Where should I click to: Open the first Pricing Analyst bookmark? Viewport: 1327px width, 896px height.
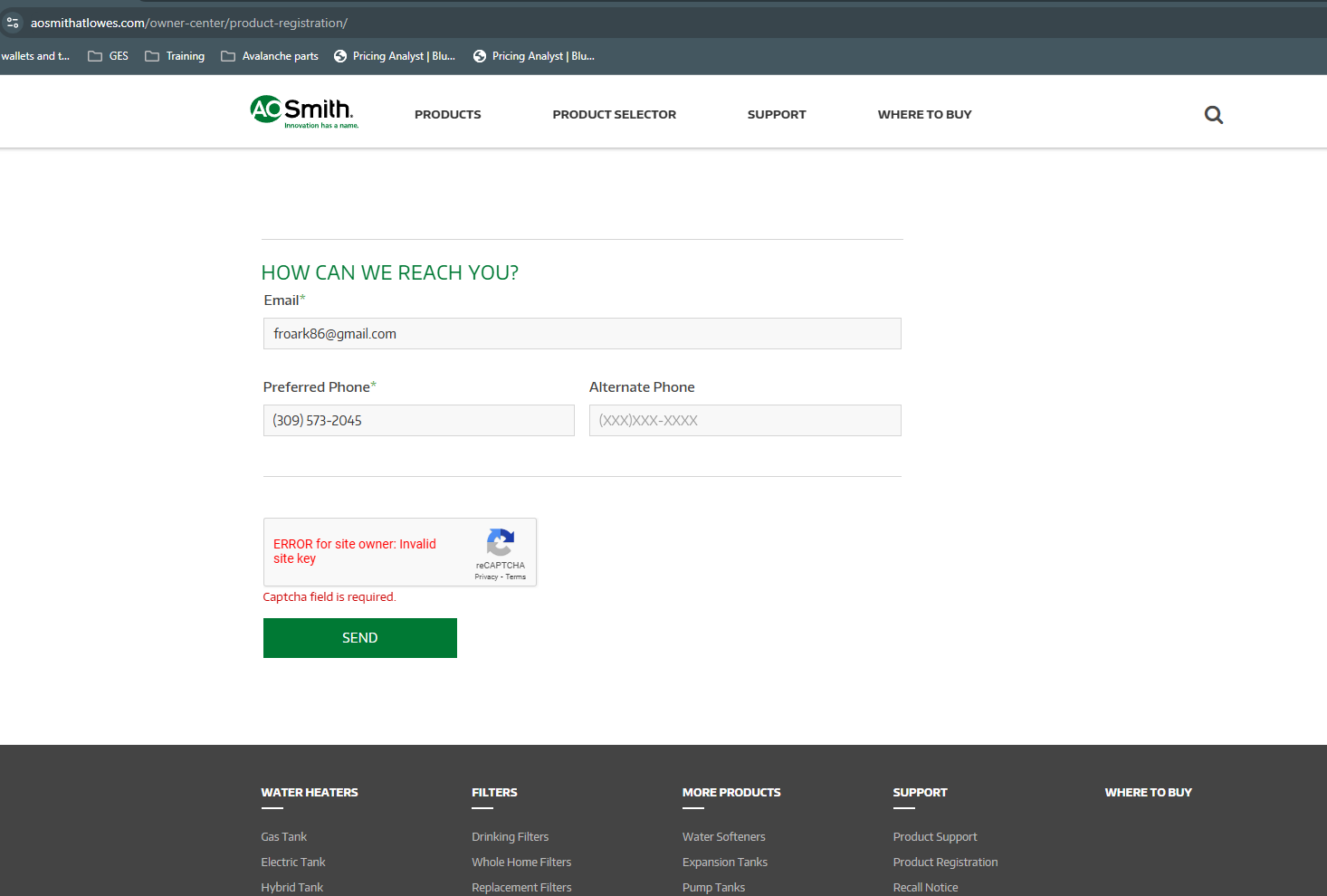coord(395,56)
